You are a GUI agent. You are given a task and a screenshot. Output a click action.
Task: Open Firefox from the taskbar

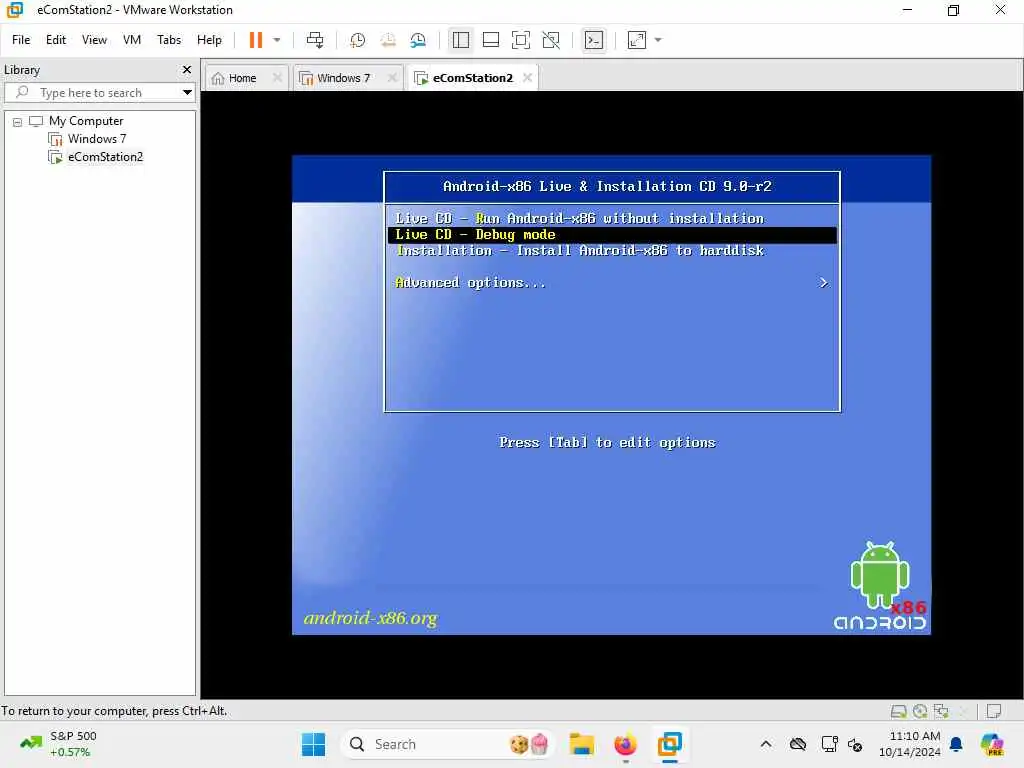click(x=625, y=744)
